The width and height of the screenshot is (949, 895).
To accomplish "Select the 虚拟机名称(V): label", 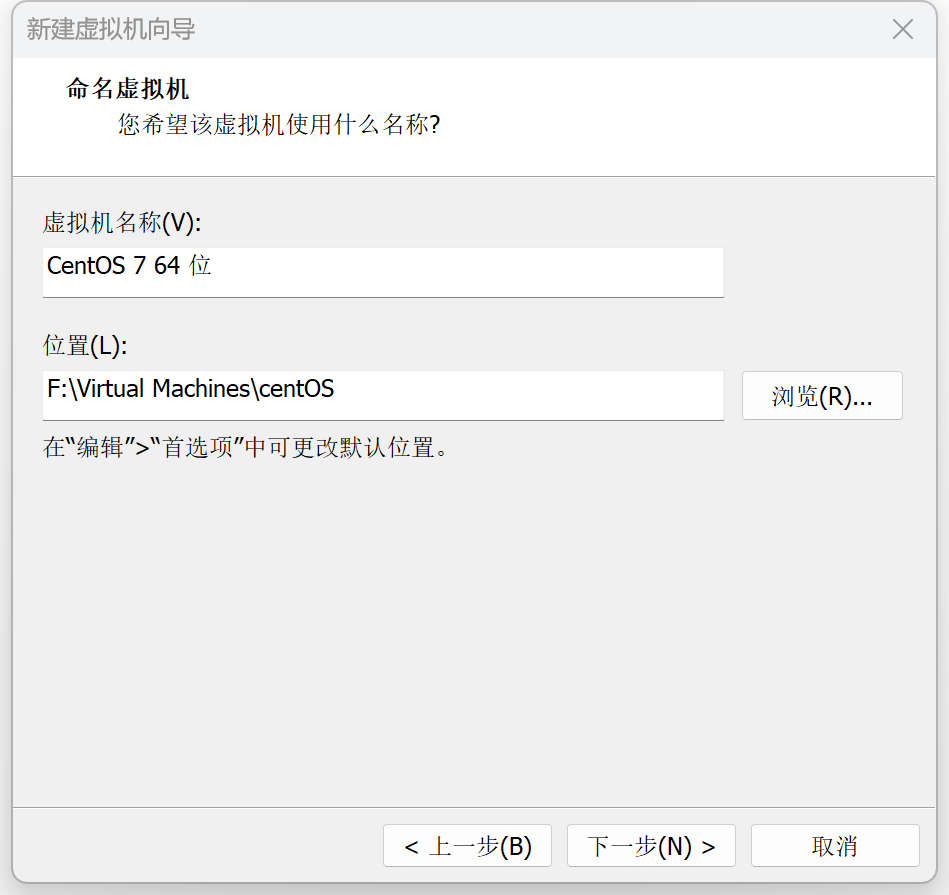I will click(x=122, y=223).
